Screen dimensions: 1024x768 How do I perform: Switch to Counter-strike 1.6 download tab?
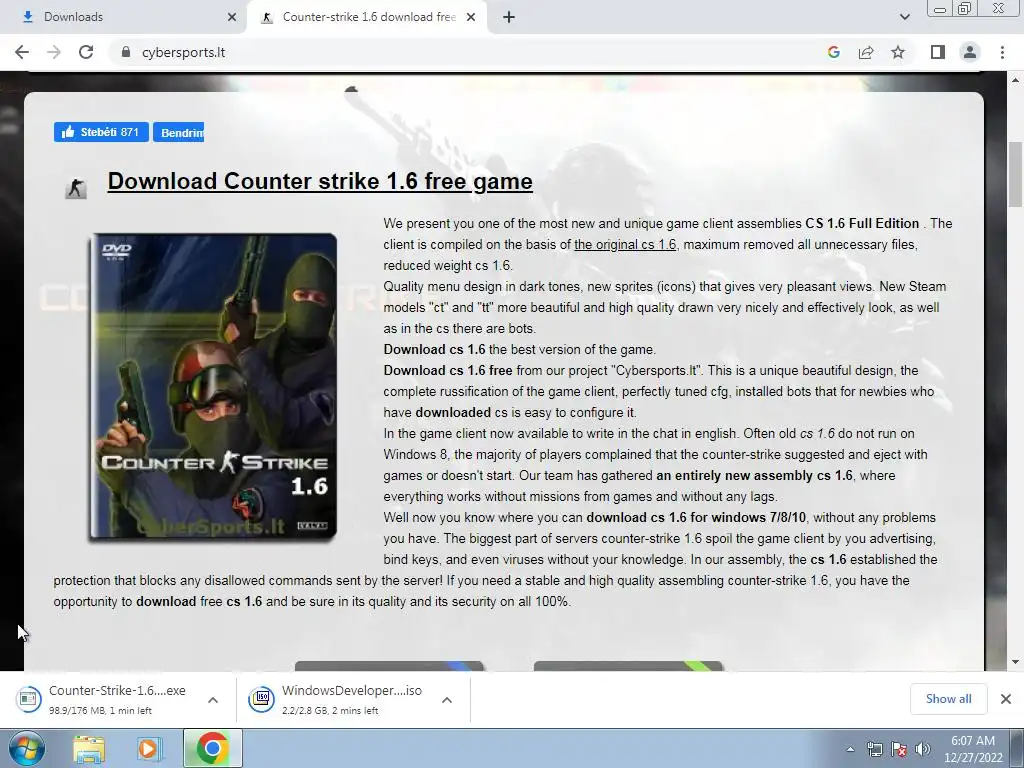pyautogui.click(x=369, y=17)
